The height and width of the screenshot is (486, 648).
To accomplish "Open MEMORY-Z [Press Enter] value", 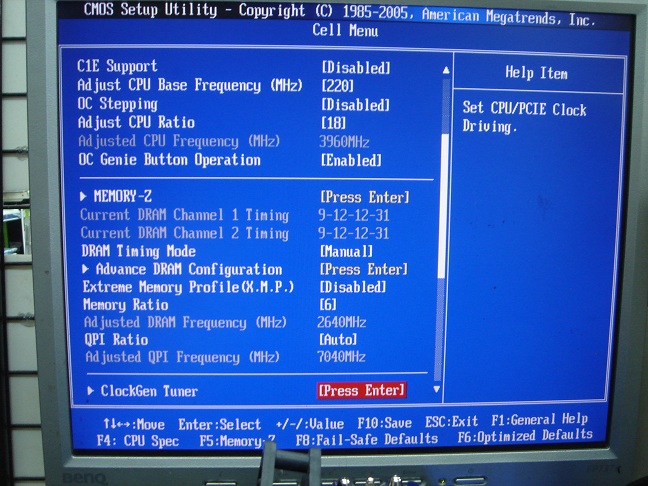I will click(364, 198).
